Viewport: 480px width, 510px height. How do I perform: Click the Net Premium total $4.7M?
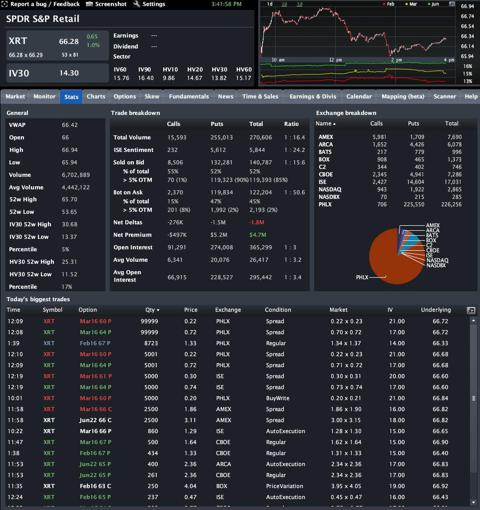(x=258, y=235)
